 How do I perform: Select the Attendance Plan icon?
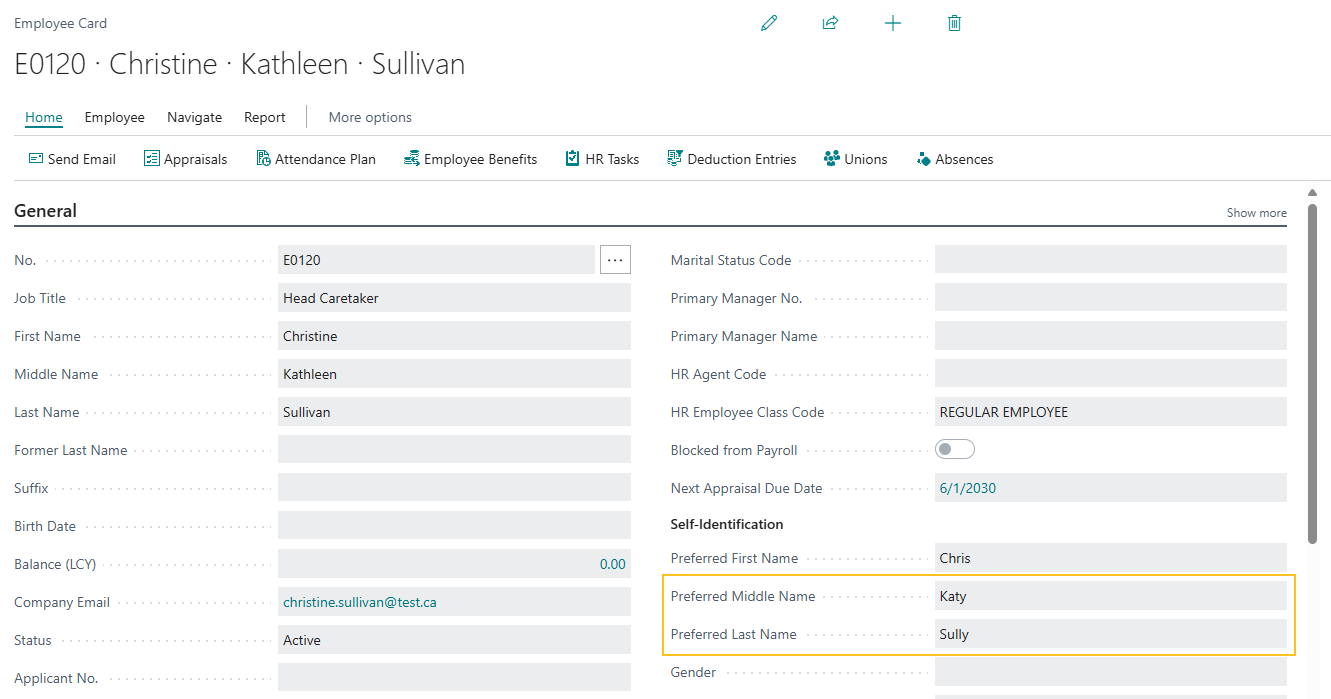tap(264, 158)
